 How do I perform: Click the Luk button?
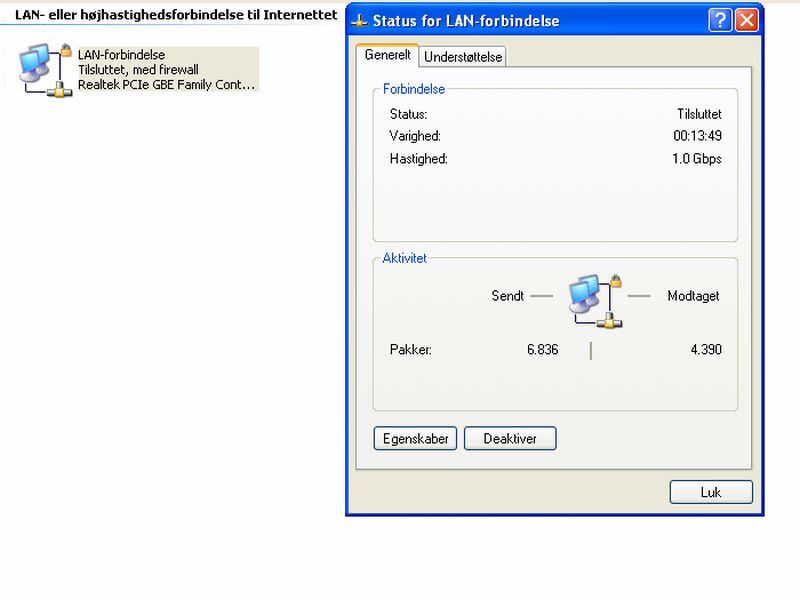point(711,492)
